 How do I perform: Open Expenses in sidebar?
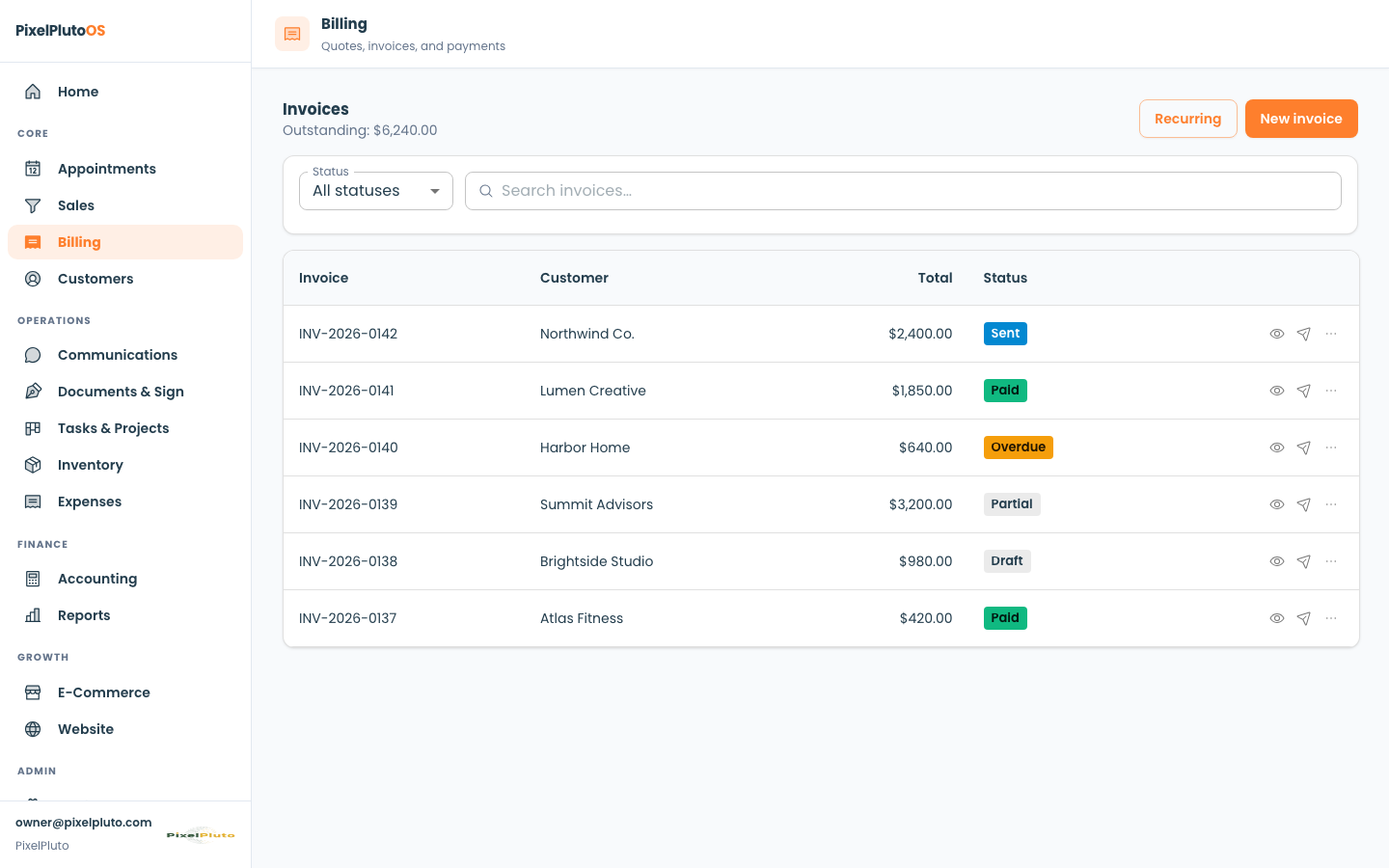125,502
